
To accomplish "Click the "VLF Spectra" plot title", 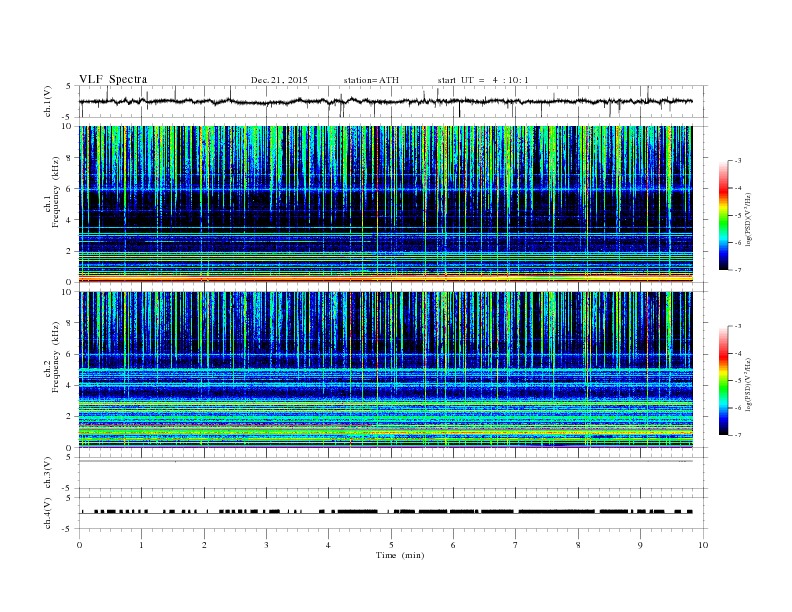I will (113, 79).
